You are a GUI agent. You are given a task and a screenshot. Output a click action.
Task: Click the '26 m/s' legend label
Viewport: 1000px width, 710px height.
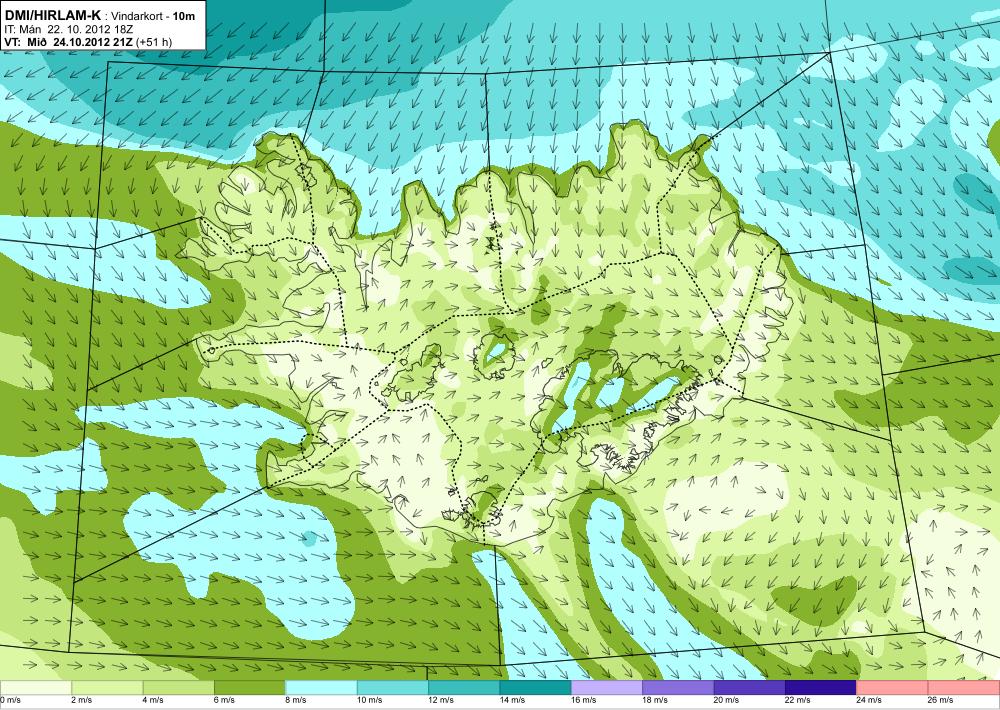point(941,700)
